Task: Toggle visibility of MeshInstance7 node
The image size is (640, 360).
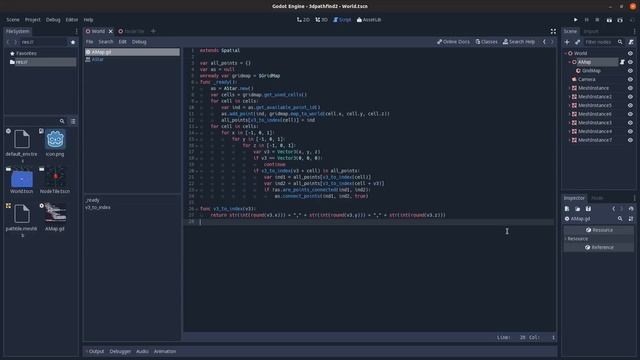Action: [630, 140]
